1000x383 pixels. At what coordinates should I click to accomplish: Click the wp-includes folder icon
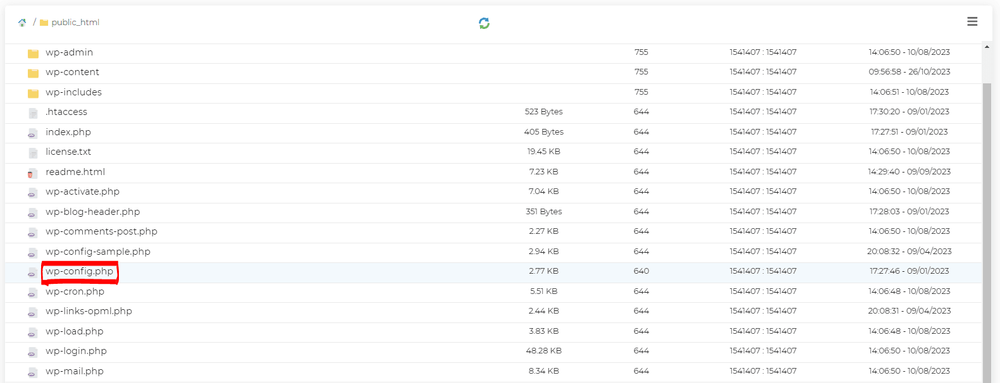point(33,94)
